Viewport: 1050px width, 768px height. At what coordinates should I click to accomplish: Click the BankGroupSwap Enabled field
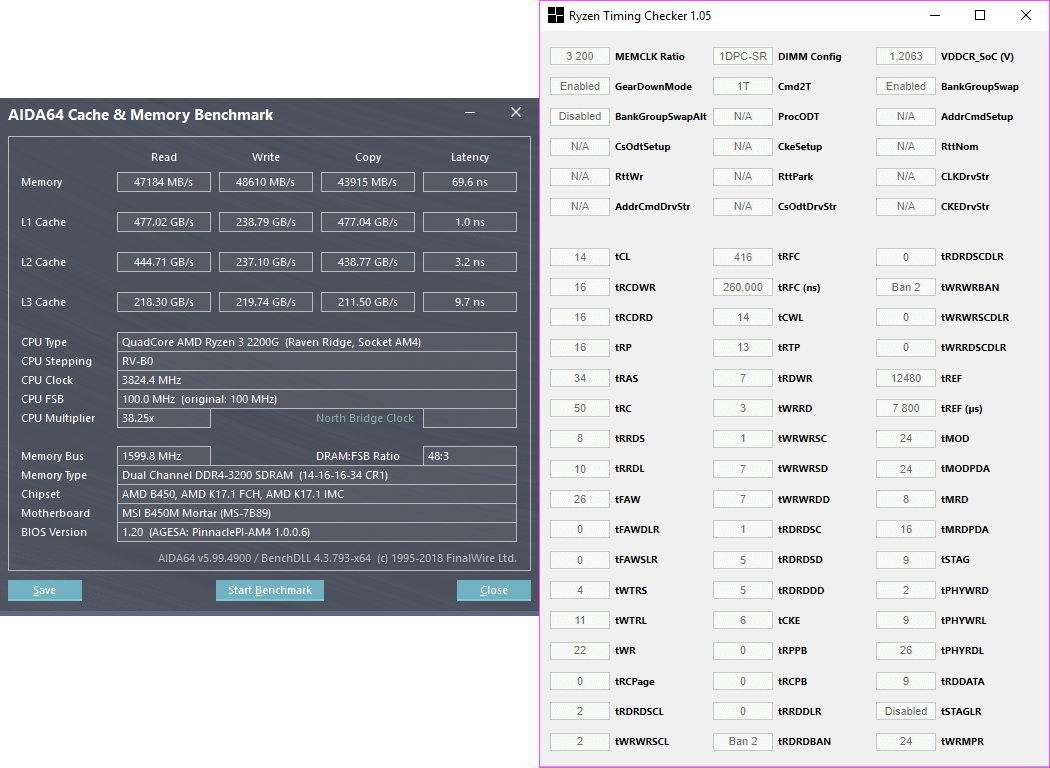(905, 86)
